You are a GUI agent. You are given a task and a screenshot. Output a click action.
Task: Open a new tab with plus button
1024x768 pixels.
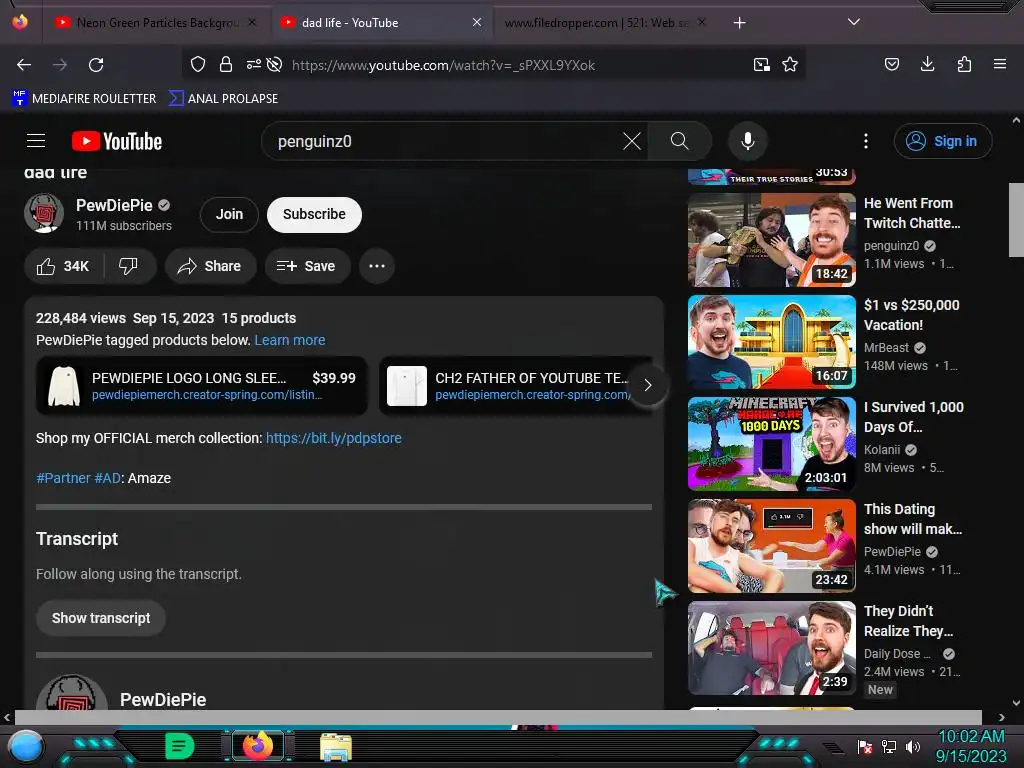click(739, 23)
